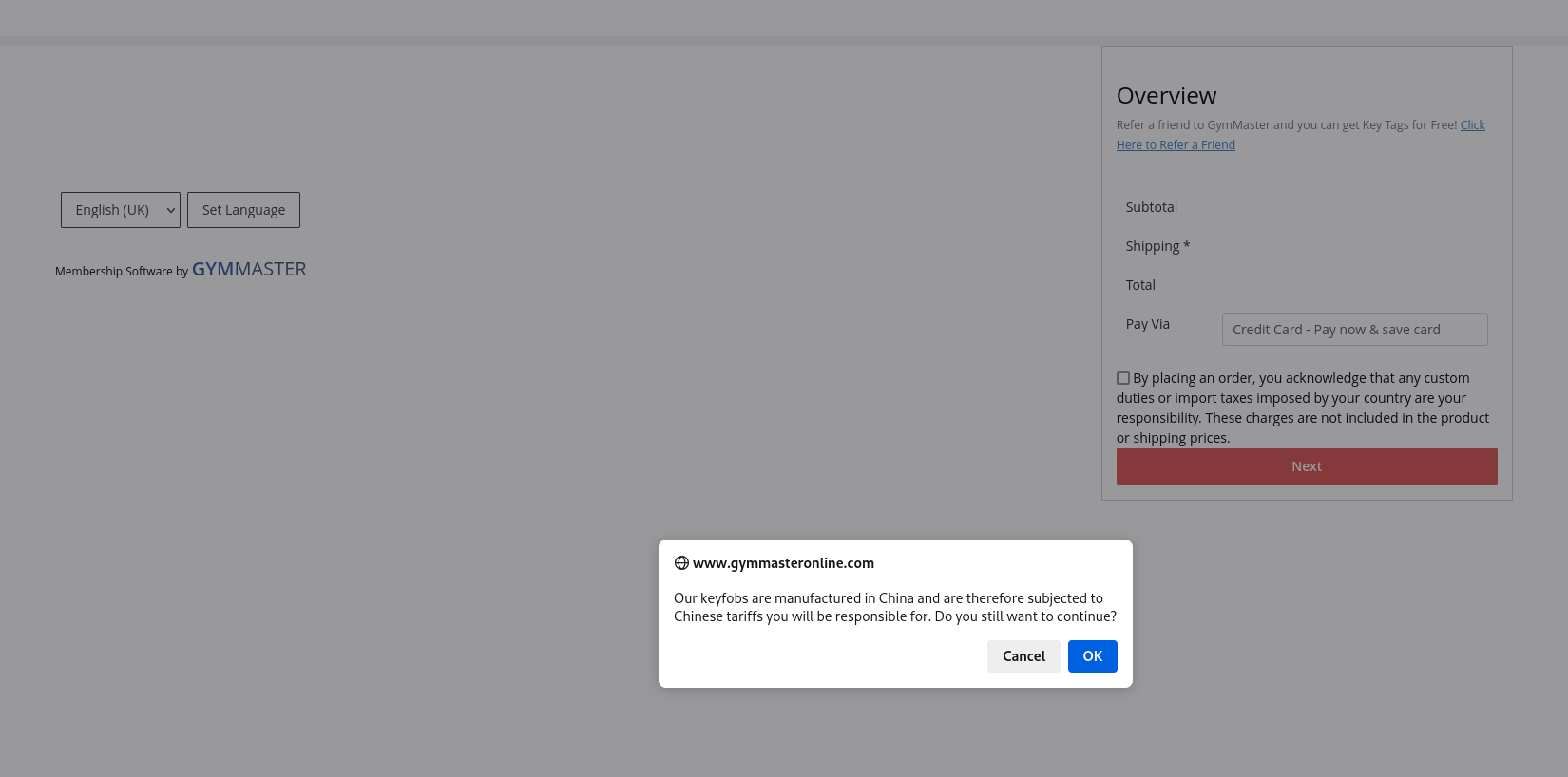Open the Refer a Friend link
This screenshot has height=777, width=1568.
1175,145
